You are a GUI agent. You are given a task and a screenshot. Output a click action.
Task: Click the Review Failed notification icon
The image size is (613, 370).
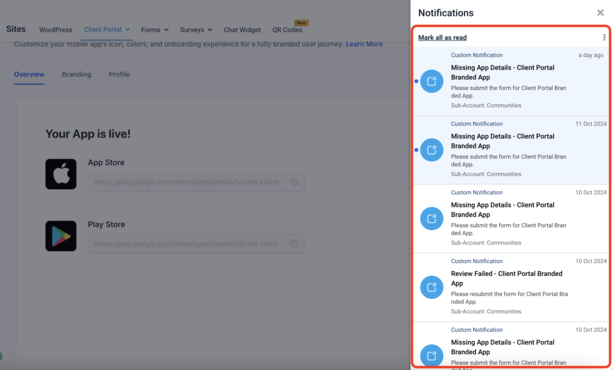[432, 287]
